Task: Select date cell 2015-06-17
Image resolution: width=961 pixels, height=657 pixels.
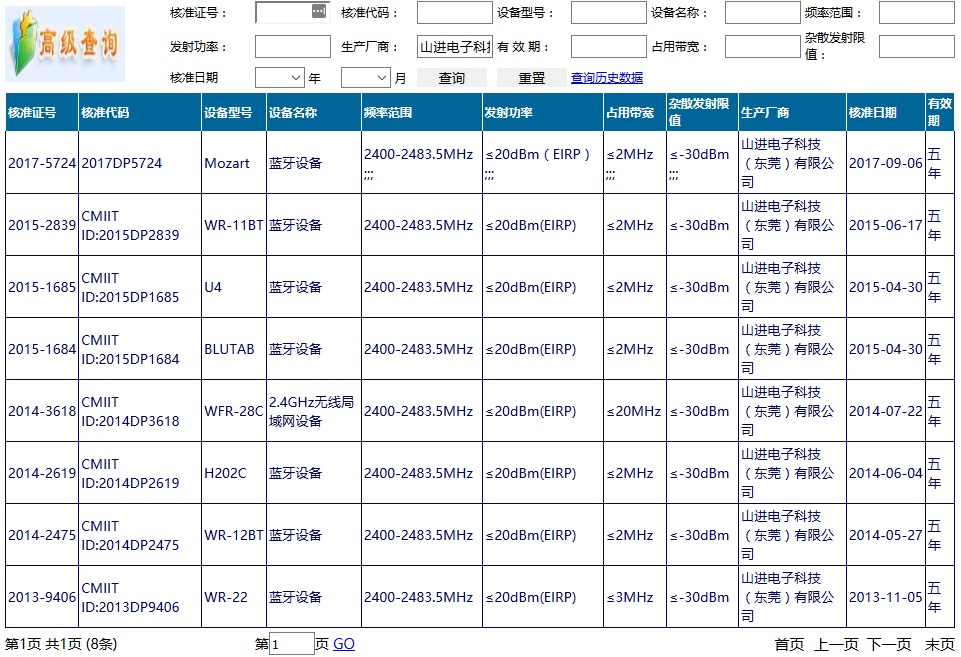Action: click(886, 225)
